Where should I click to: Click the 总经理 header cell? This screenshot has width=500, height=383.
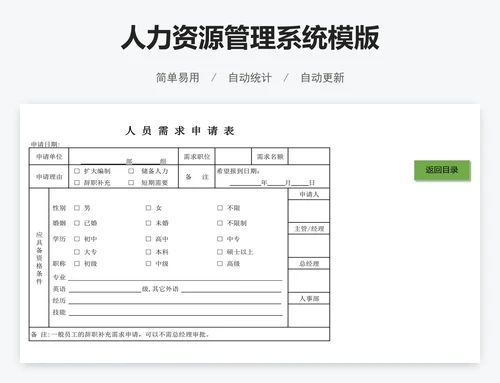tap(309, 264)
